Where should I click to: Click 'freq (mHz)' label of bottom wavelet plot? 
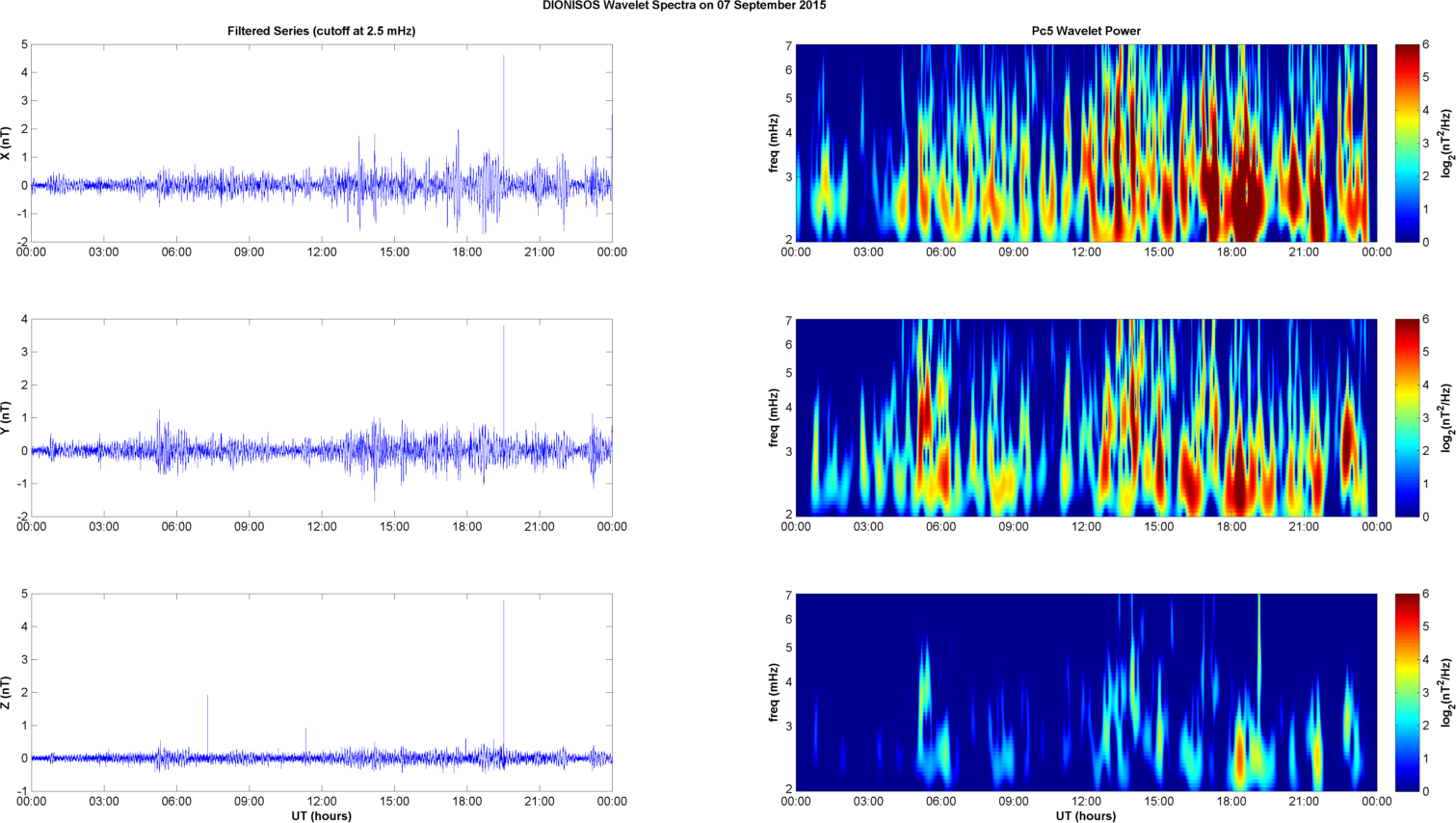coord(774,692)
